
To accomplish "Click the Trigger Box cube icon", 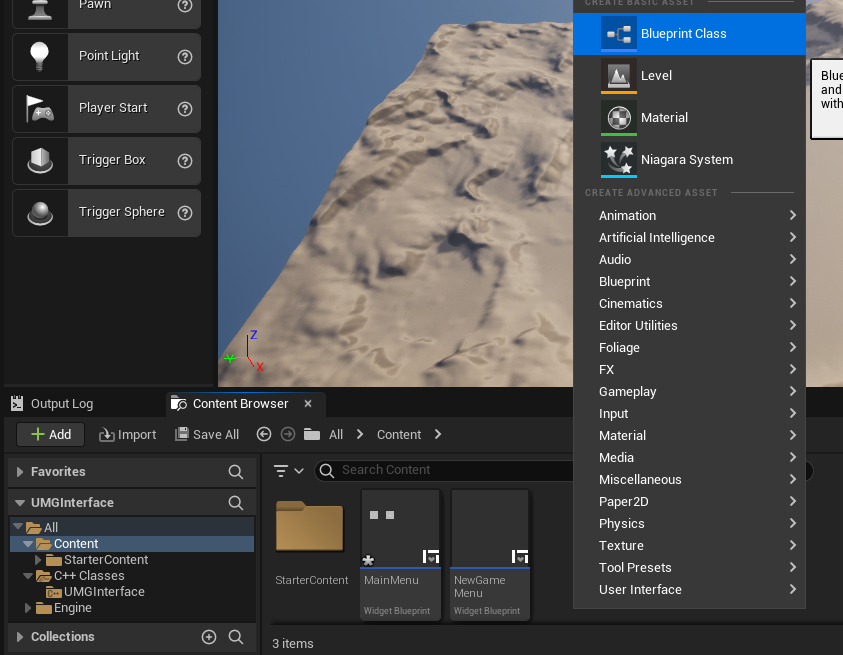I will pyautogui.click(x=40, y=160).
